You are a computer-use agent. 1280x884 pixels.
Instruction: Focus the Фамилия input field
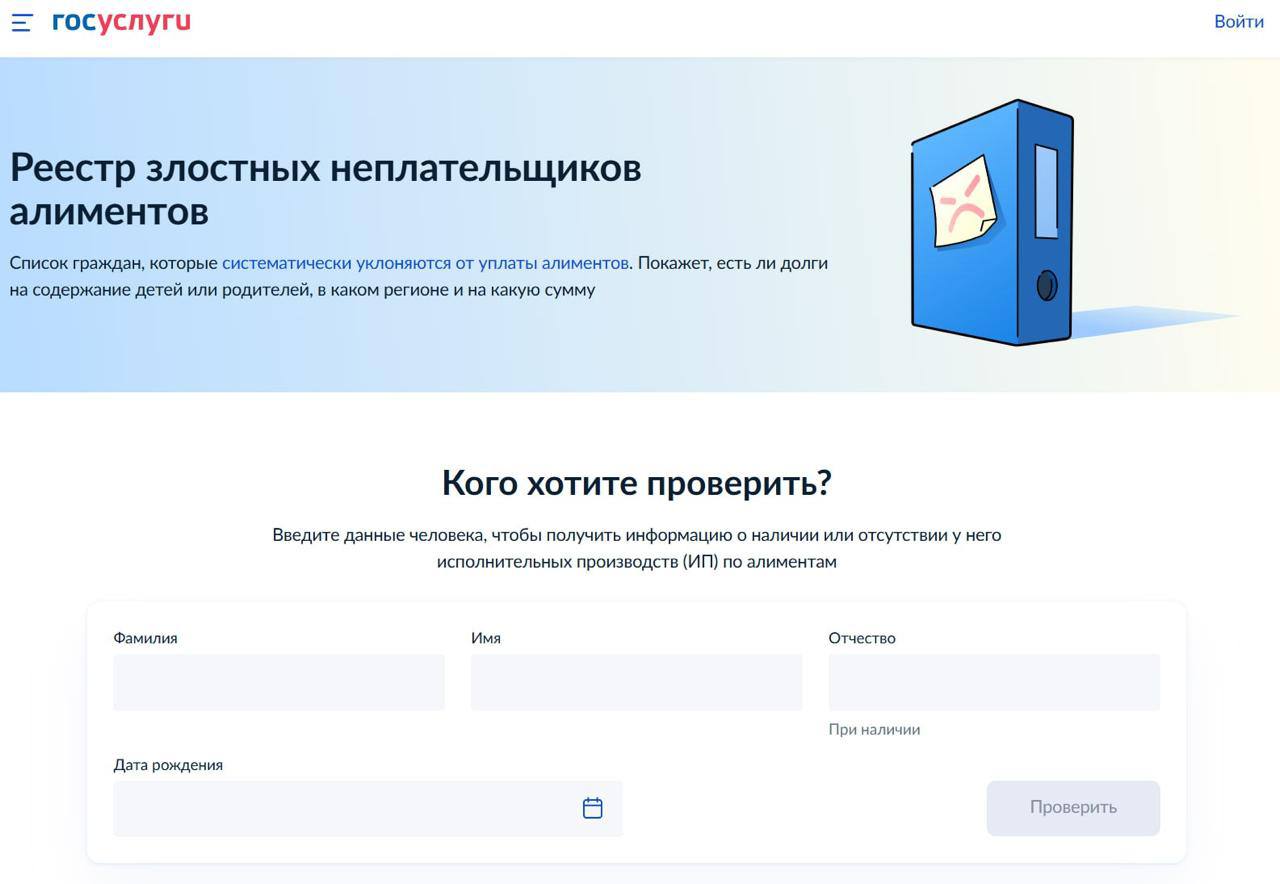tap(278, 683)
